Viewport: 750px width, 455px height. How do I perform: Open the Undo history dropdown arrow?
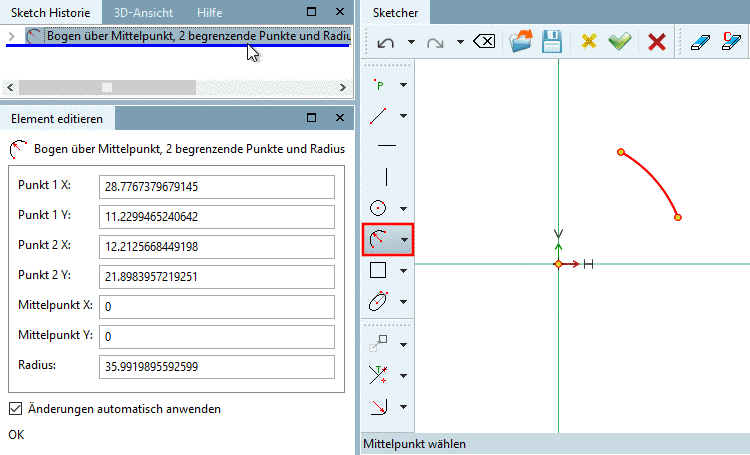coord(411,42)
